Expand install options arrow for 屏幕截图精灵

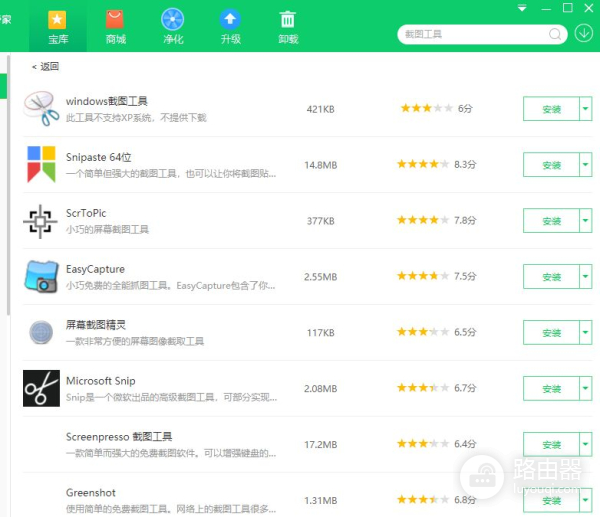tap(585, 333)
